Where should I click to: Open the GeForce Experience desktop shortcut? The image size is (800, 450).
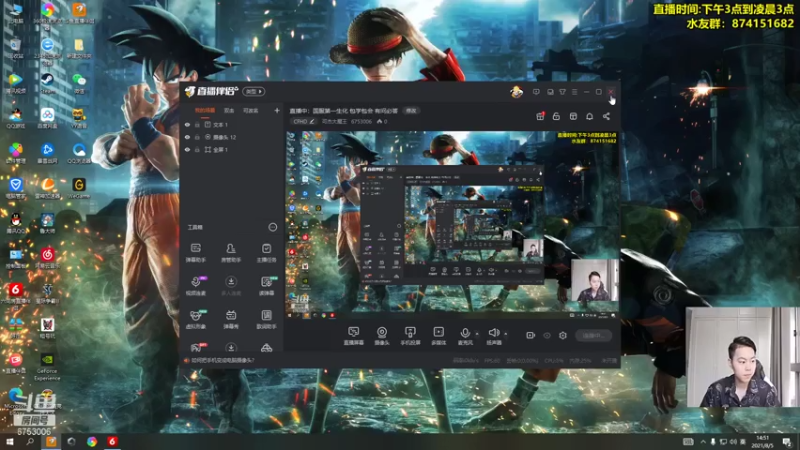(x=47, y=367)
